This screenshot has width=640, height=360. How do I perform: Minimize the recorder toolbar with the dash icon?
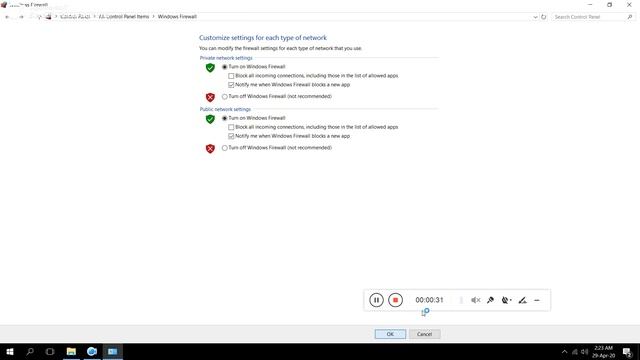pyautogui.click(x=537, y=300)
